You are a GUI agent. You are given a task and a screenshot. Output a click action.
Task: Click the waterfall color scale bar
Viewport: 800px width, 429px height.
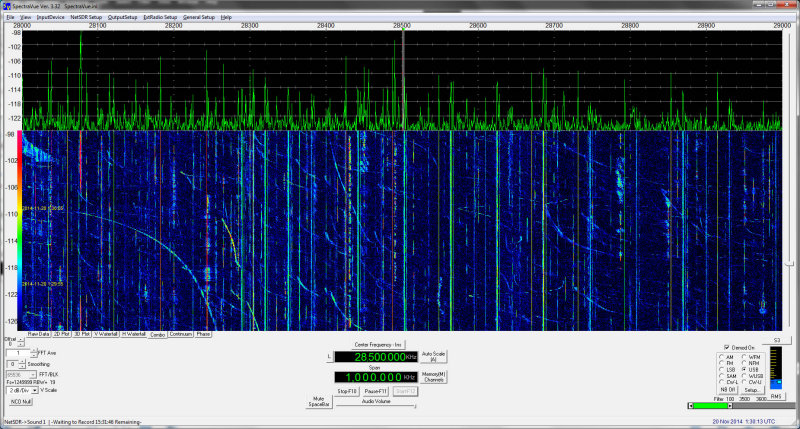click(20, 231)
